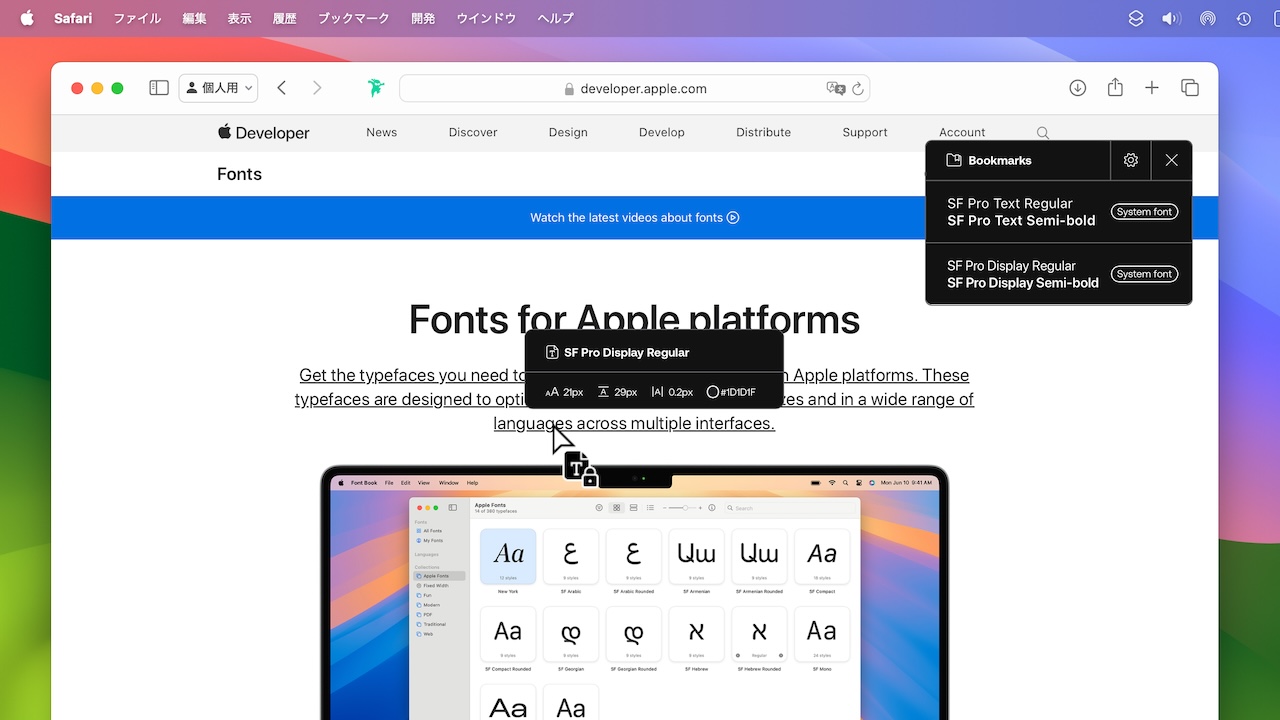Screen dimensions: 1280x720
Task: Click the forward arrow in Safari toolbar
Action: [317, 88]
